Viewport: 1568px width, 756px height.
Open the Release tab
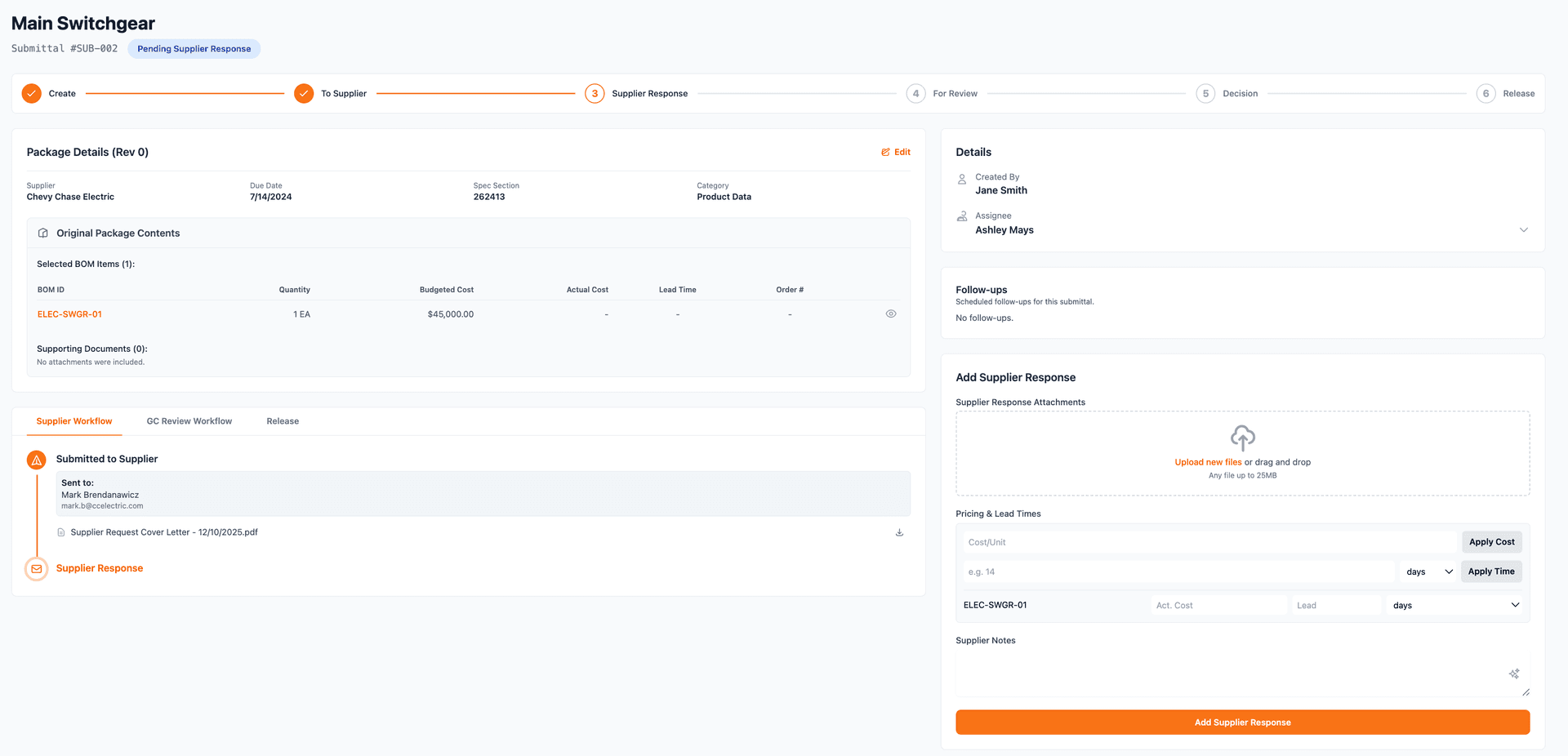pyautogui.click(x=283, y=420)
